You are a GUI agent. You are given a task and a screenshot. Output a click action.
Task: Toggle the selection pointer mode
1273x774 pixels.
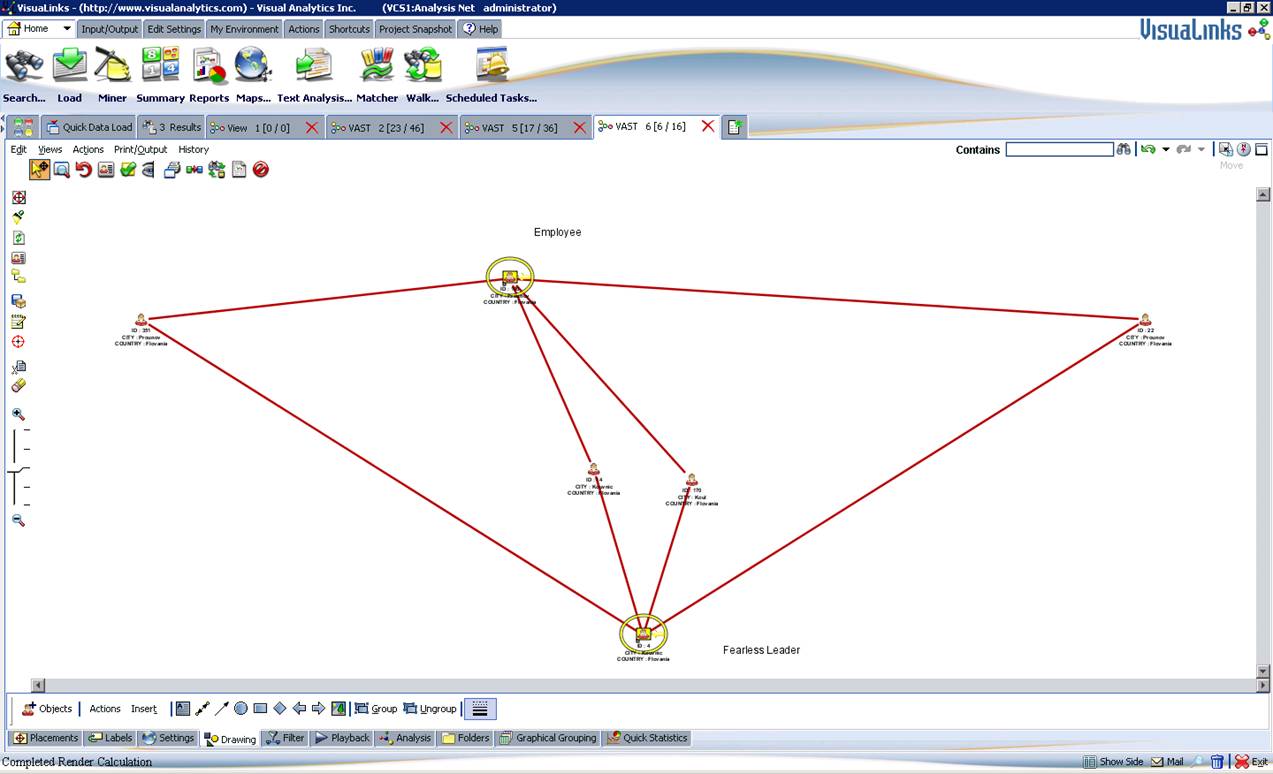[x=39, y=170]
